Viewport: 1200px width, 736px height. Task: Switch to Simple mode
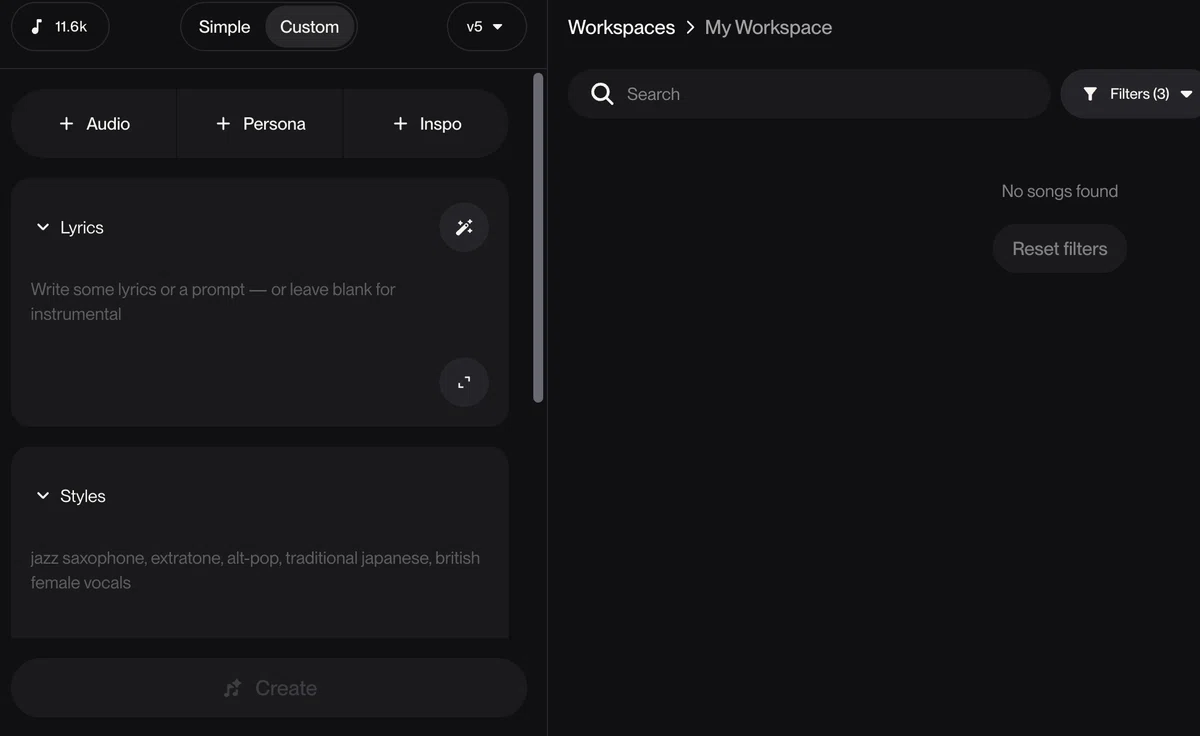pyautogui.click(x=224, y=27)
